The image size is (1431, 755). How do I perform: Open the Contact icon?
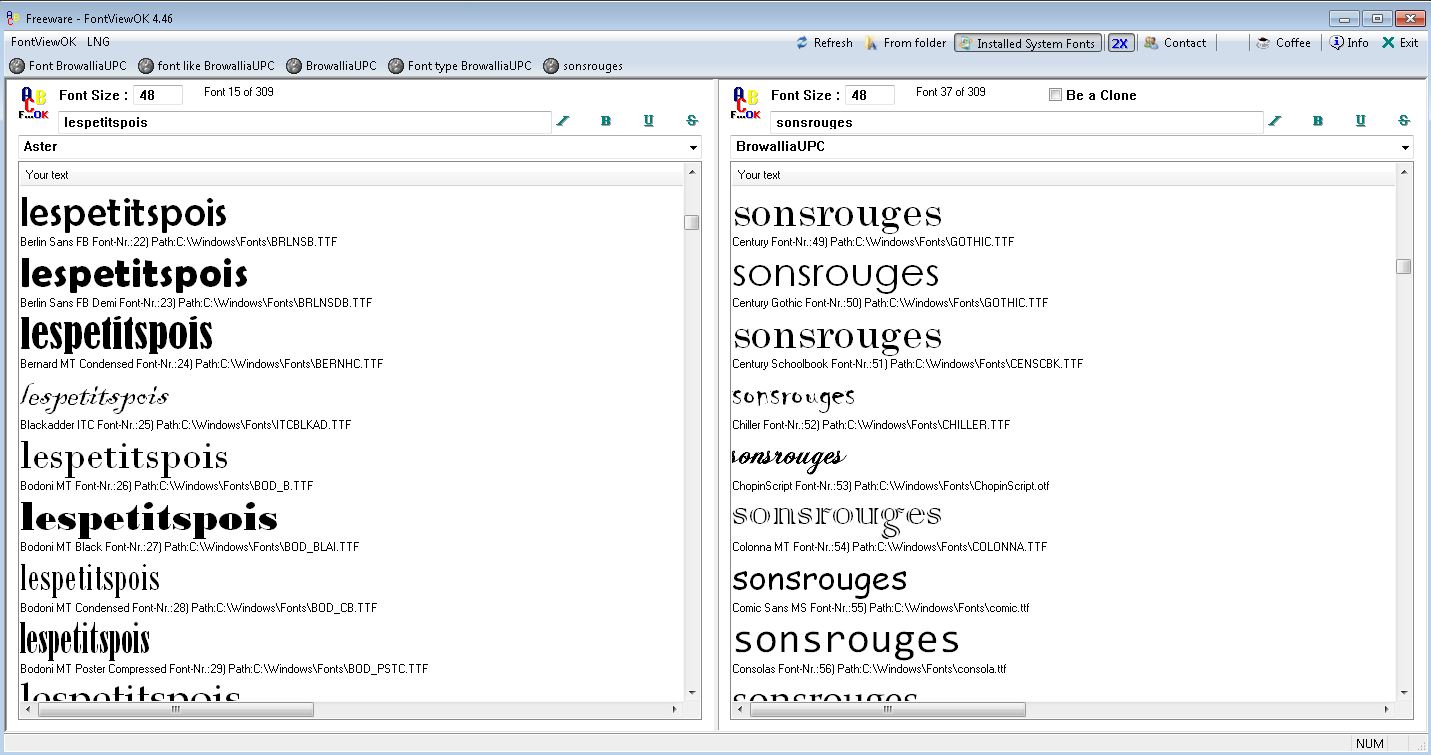[1152, 43]
